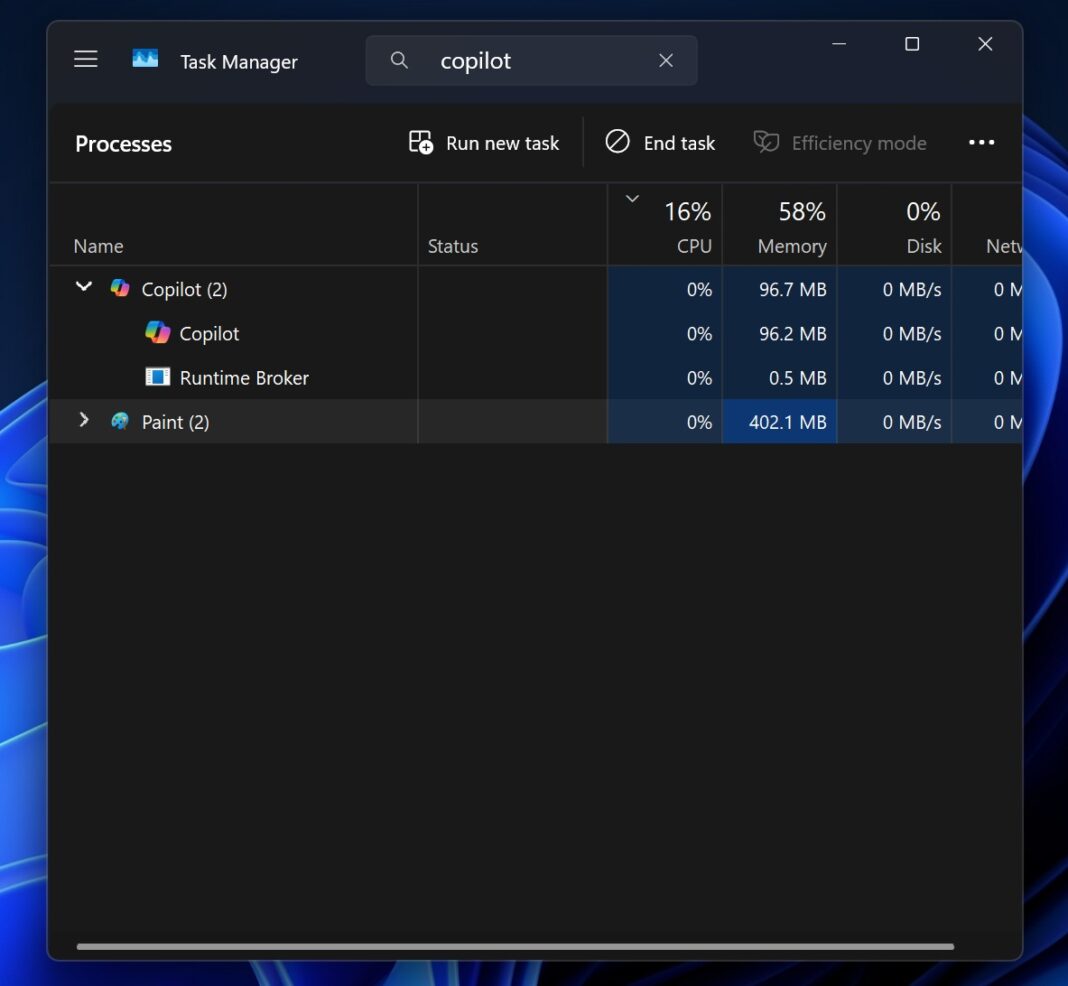Click the search magnifier icon

click(399, 60)
